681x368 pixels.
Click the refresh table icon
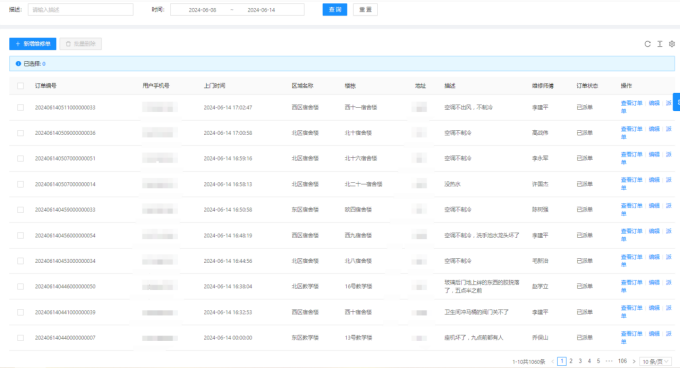648,44
